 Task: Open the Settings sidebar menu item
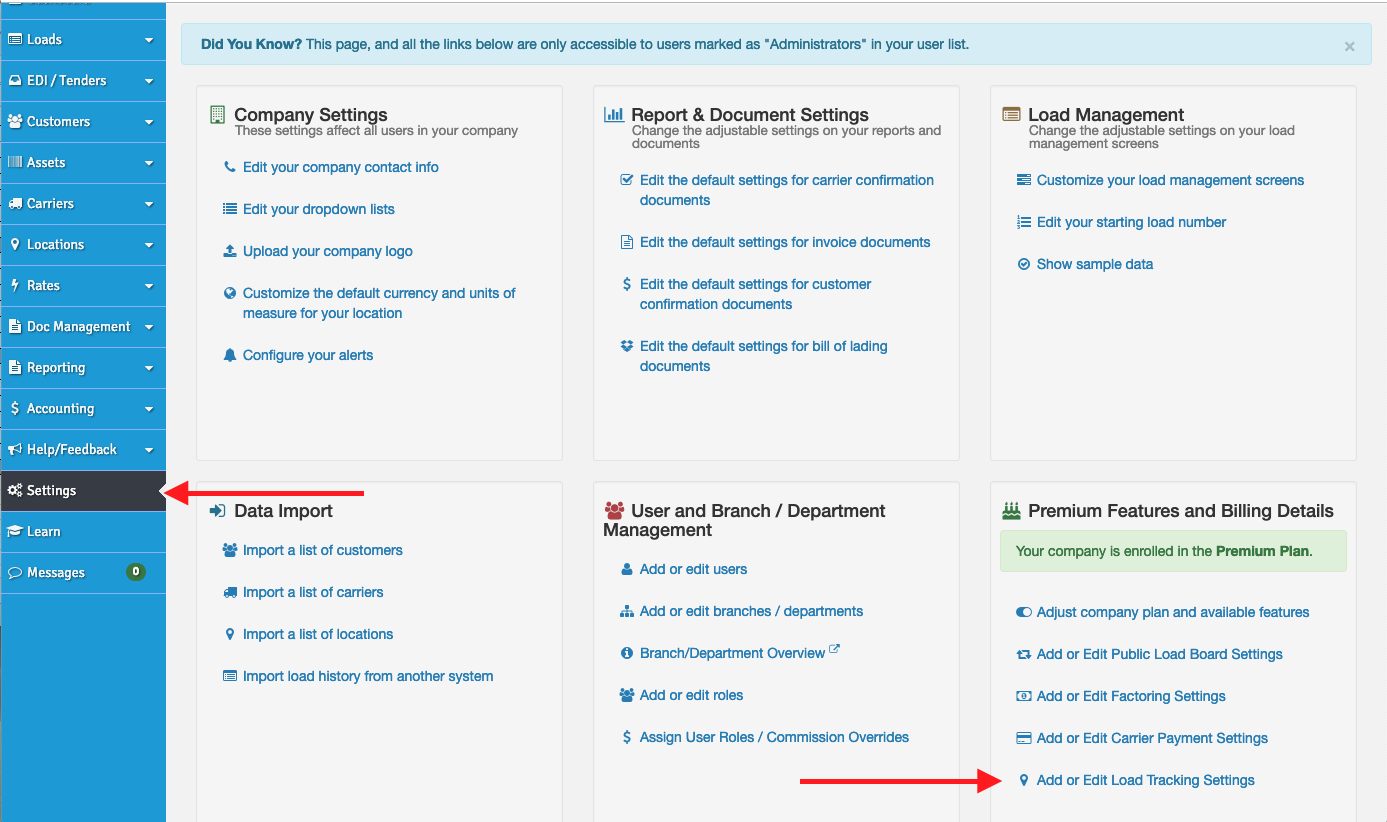[52, 491]
